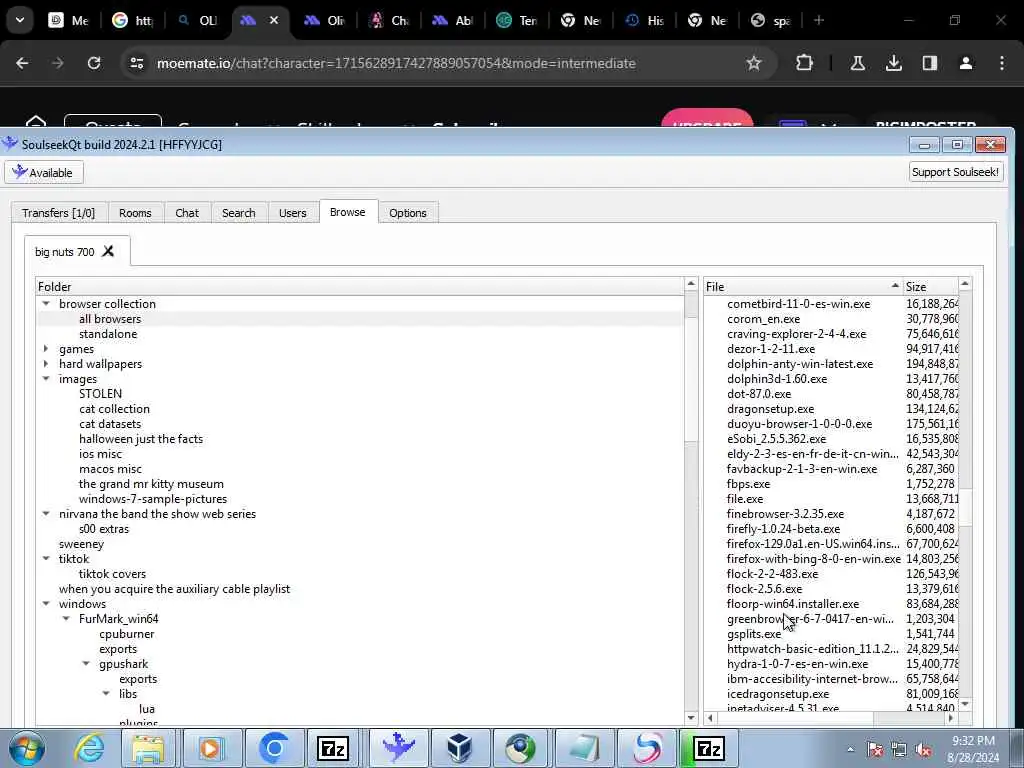Collapse the 'FurMark_win64' folder
This screenshot has height=768, width=1024.
pos(66,619)
